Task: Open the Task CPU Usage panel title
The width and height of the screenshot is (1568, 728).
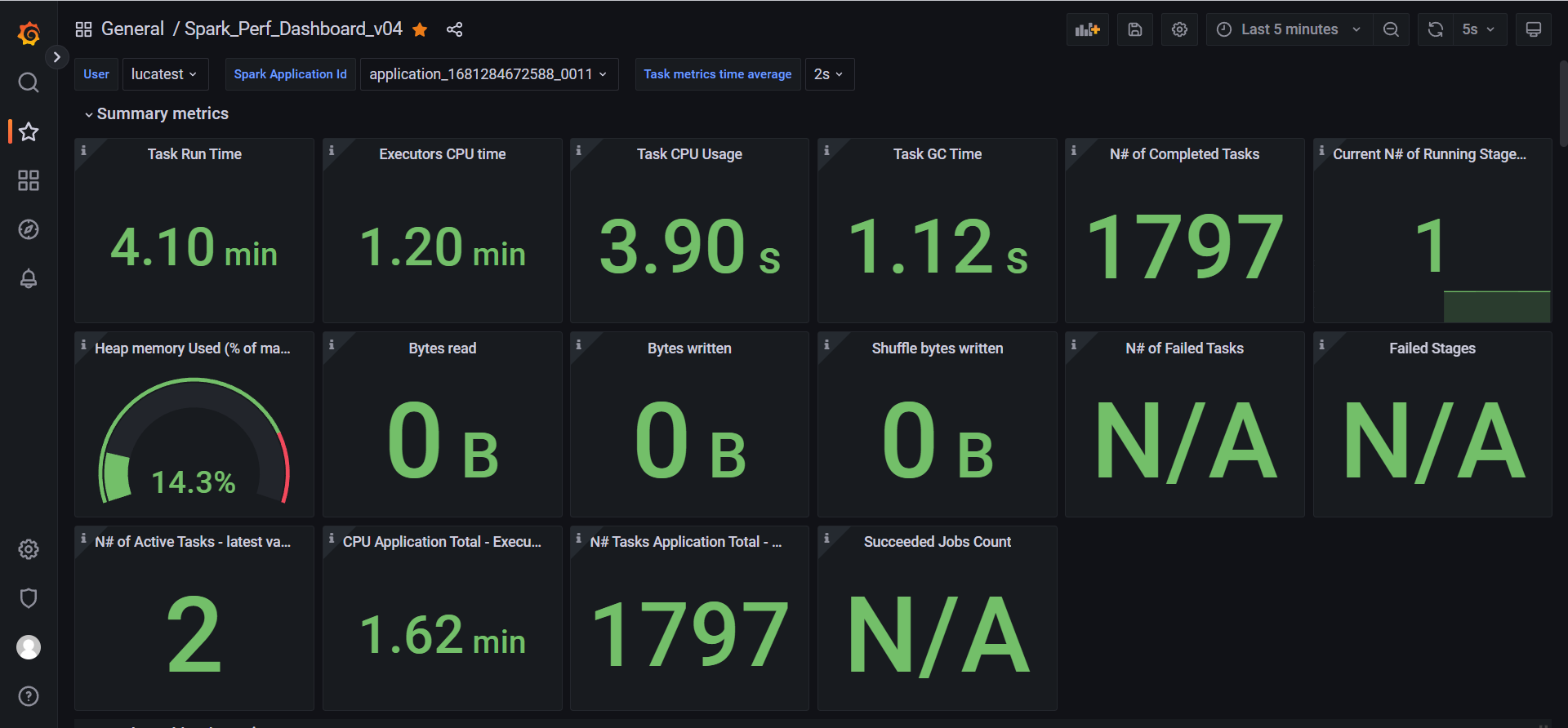Action: 689,154
